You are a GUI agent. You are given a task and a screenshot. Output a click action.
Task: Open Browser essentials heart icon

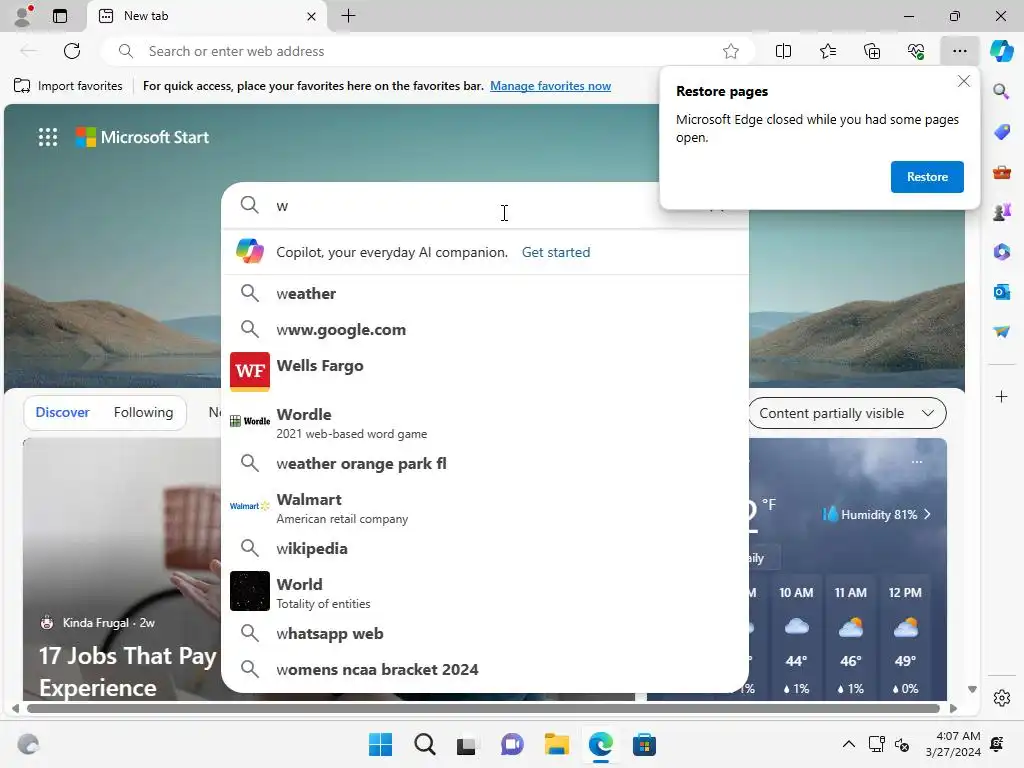coord(916,51)
